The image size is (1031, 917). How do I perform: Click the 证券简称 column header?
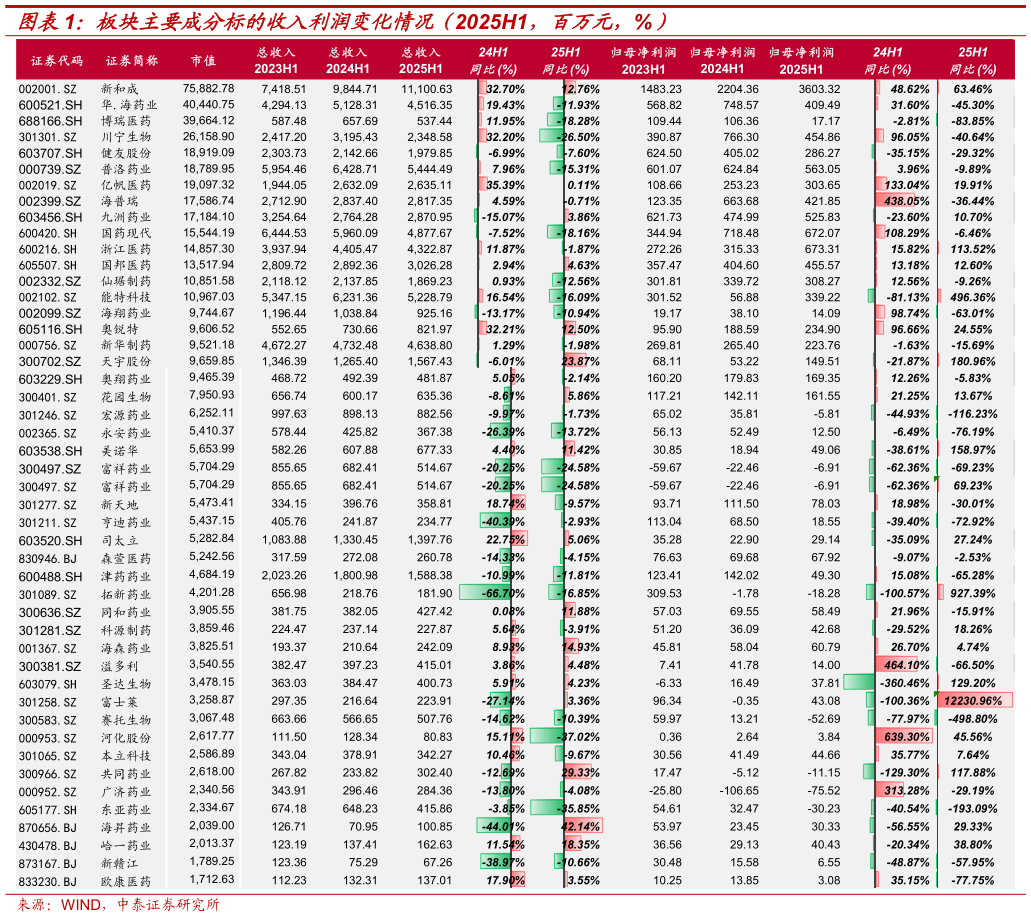click(x=131, y=60)
